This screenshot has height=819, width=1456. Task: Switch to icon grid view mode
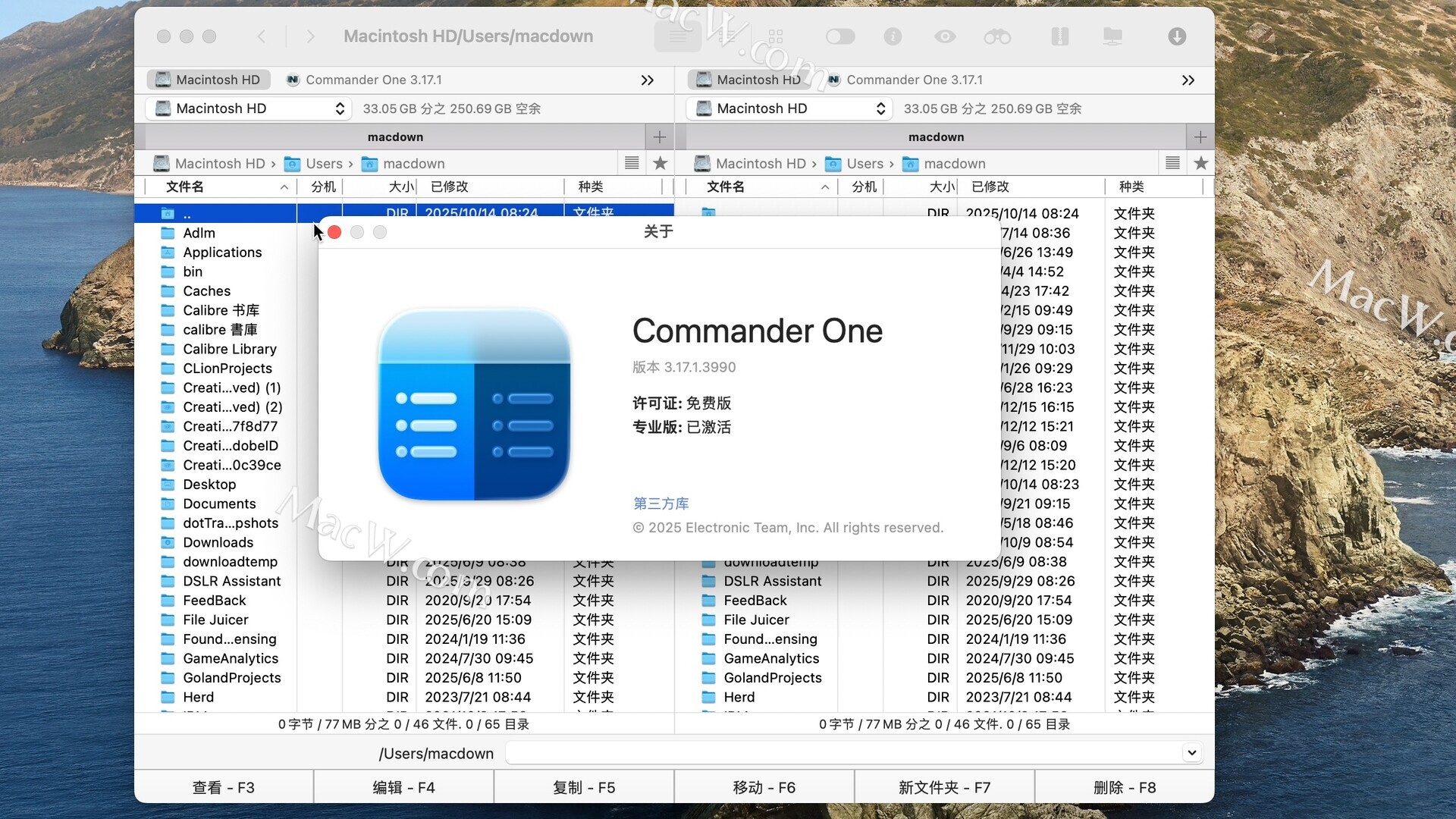[775, 36]
